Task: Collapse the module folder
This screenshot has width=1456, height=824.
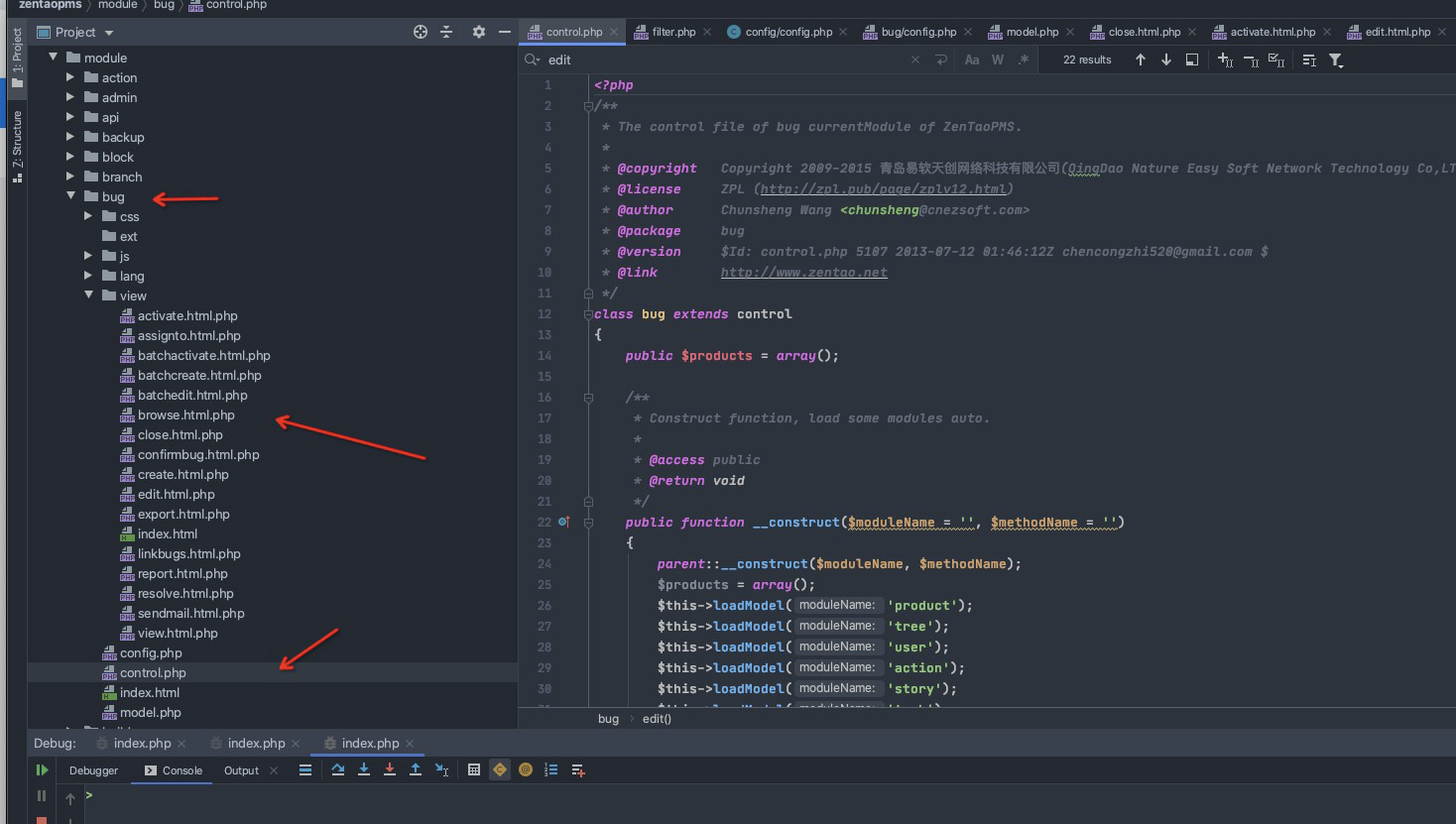Action: point(54,58)
